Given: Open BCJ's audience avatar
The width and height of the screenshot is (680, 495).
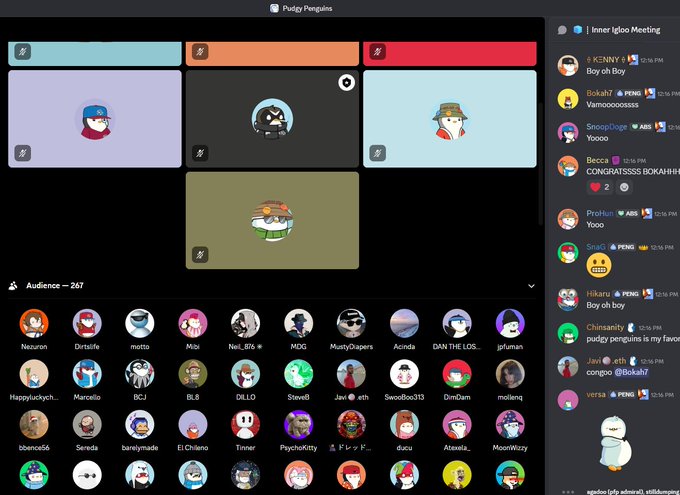Looking at the screenshot, I should (140, 374).
